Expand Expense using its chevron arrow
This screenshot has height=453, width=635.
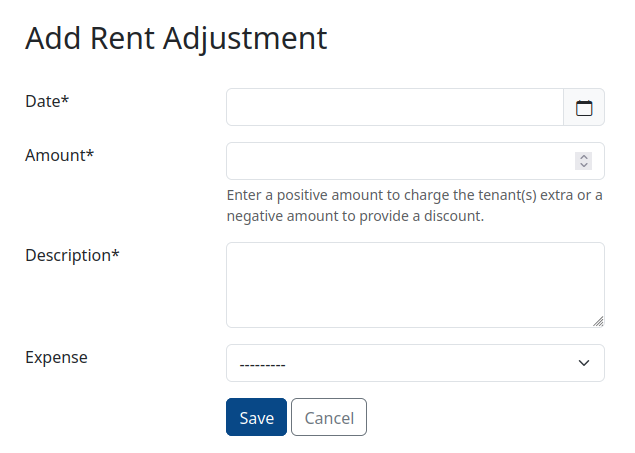[584, 363]
